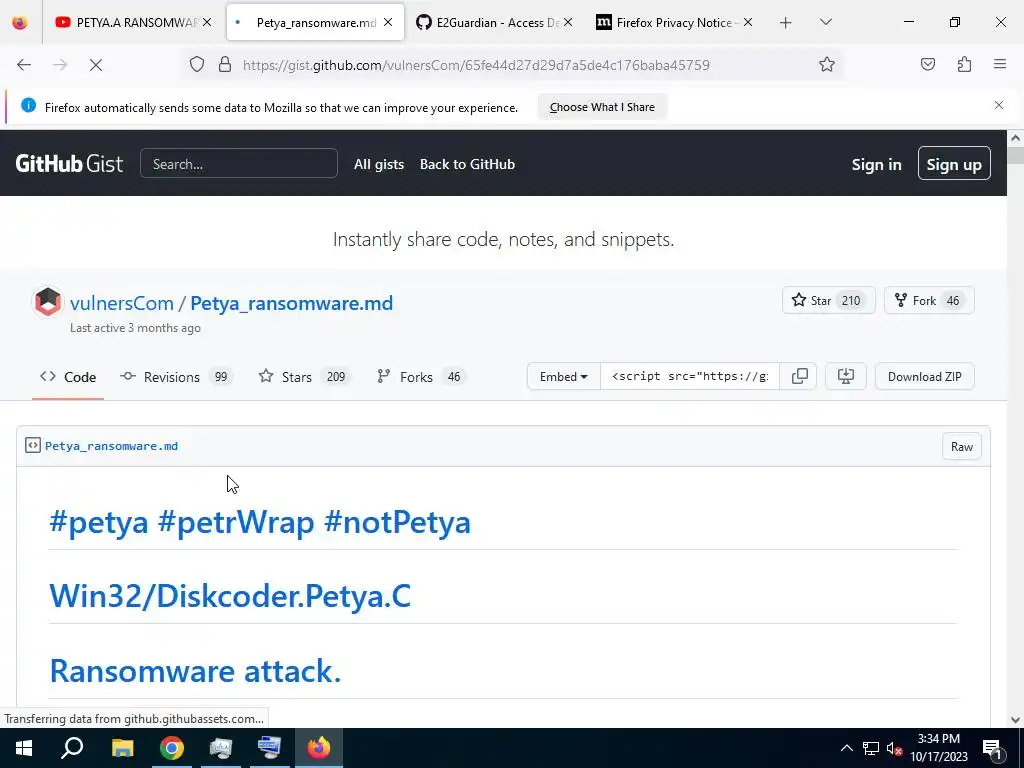
Task: Open Petya_ransomware.md gist title link
Action: (x=291, y=303)
